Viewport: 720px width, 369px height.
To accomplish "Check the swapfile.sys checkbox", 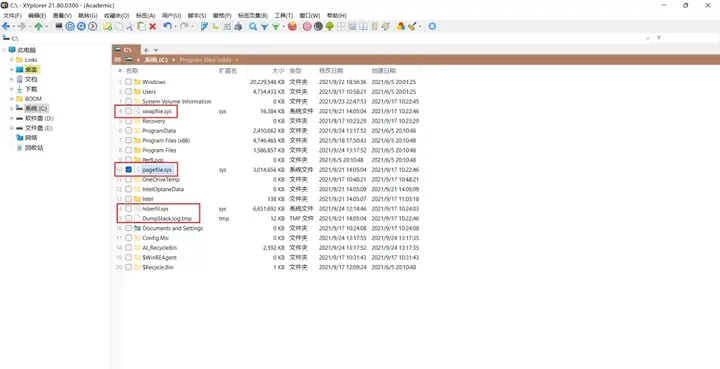I will pyautogui.click(x=129, y=111).
